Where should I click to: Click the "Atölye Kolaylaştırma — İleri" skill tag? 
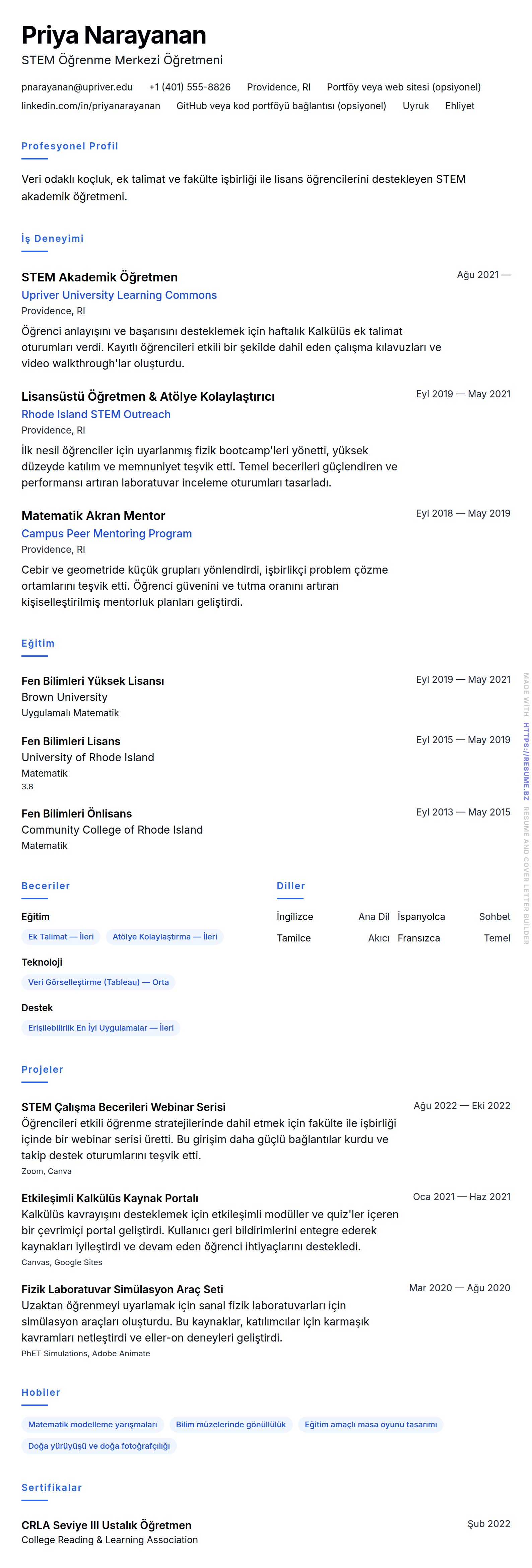tap(164, 937)
